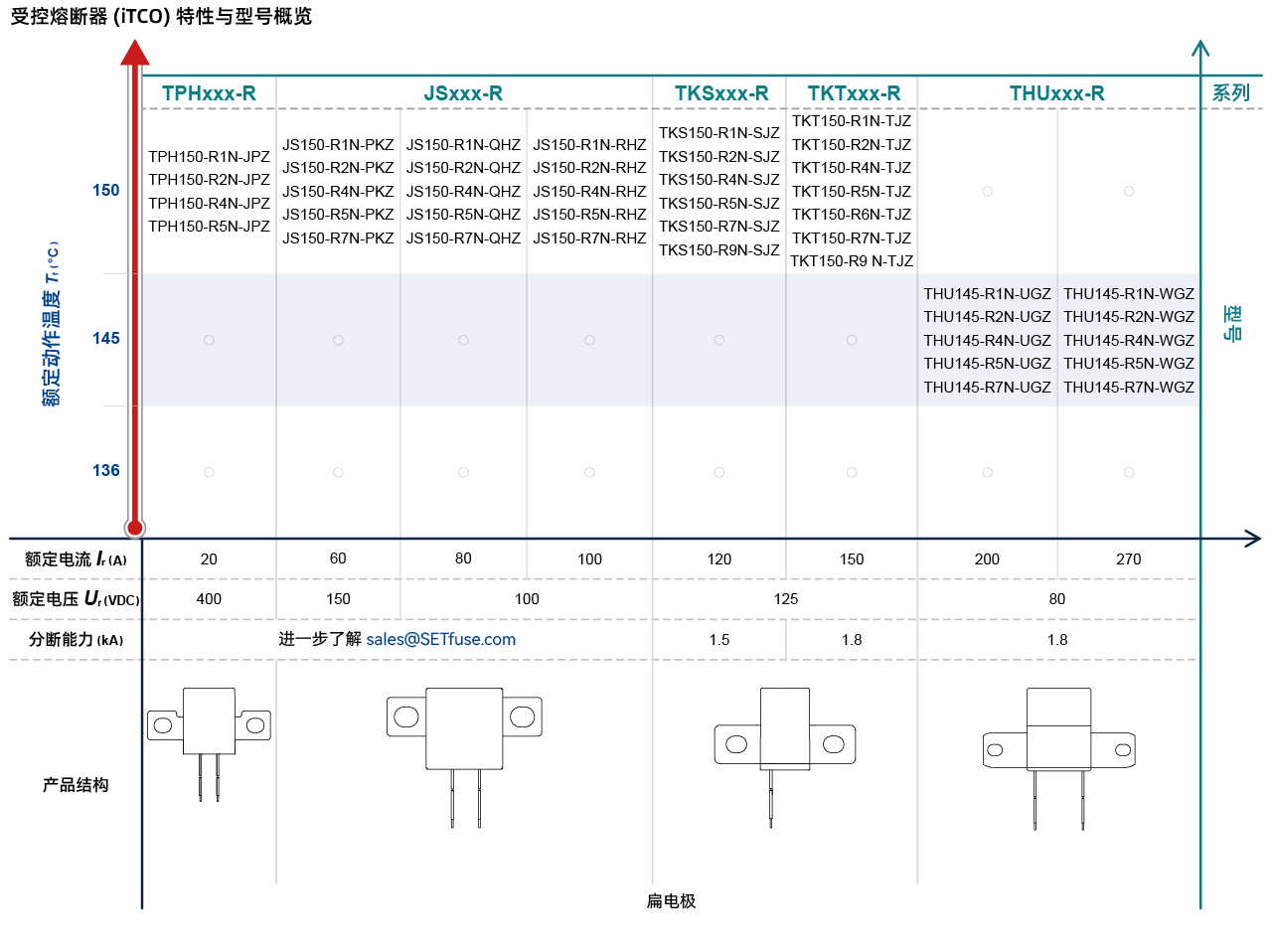
Task: Click the 150 temperature label
Action: pos(105,190)
